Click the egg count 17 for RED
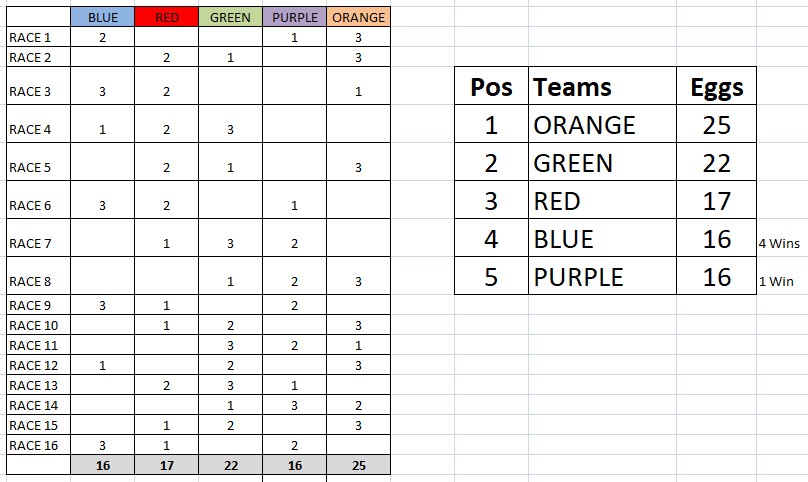 (716, 200)
